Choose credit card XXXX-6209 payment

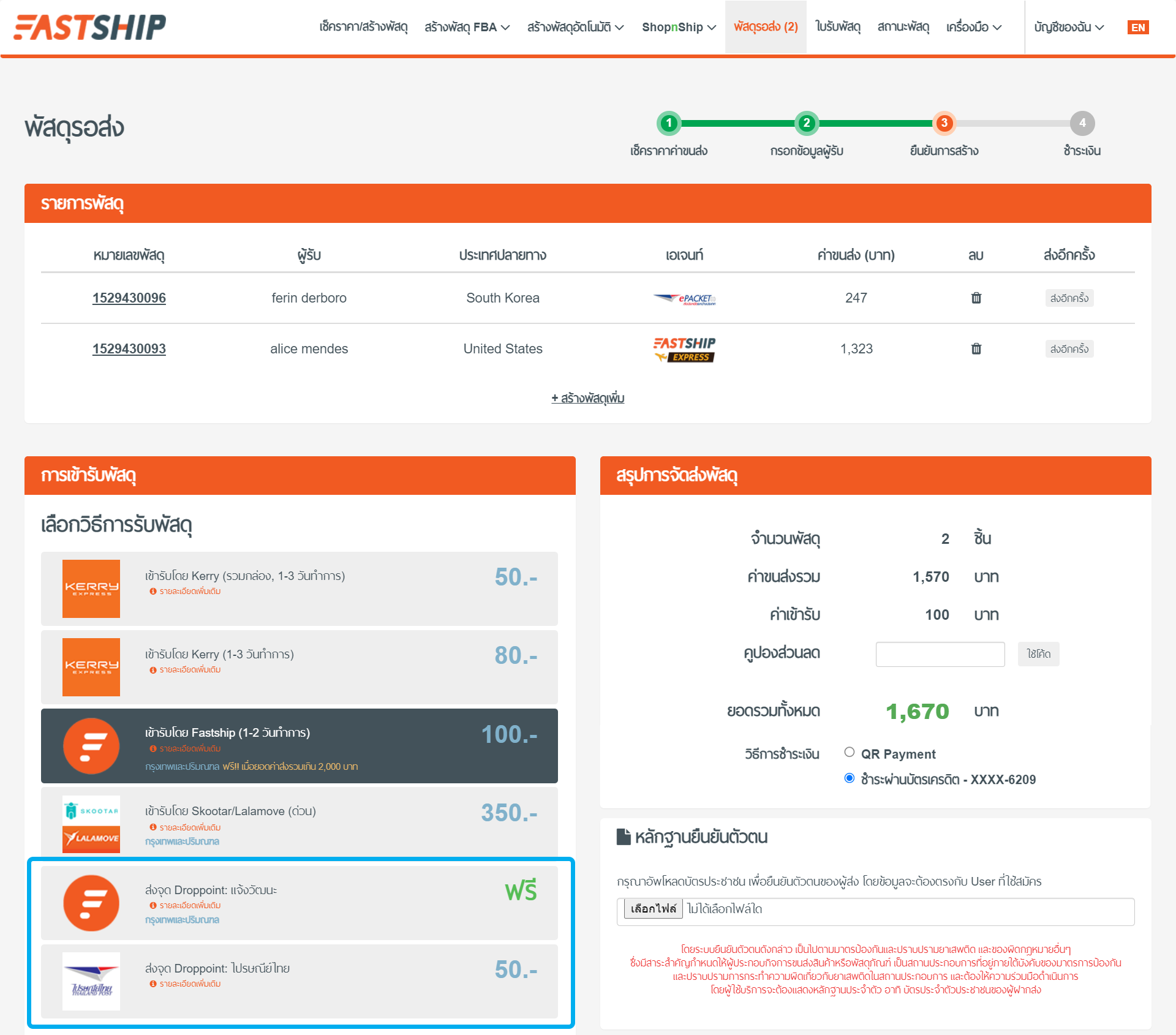[x=850, y=778]
